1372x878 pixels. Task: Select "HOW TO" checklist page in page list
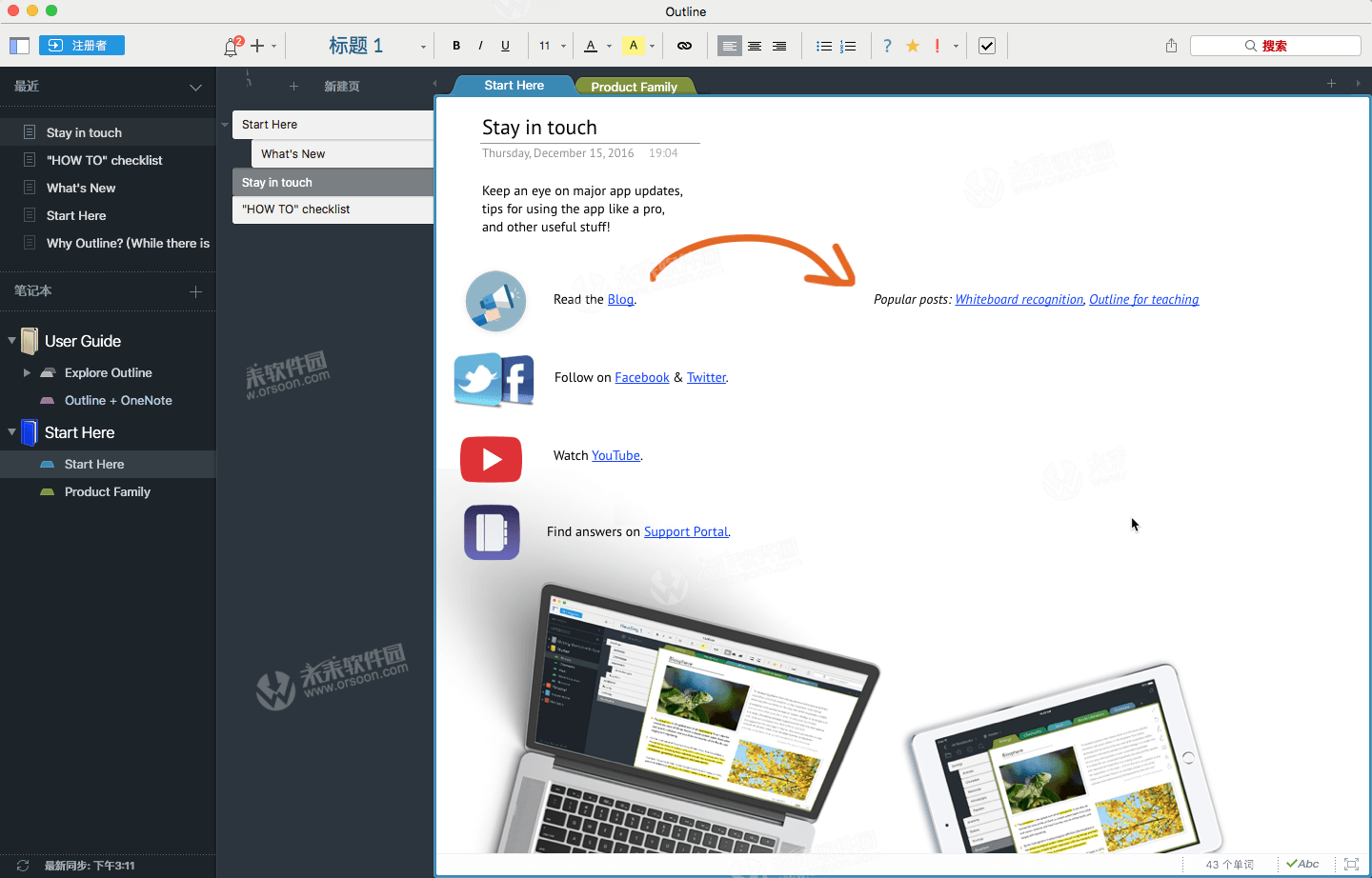coord(333,210)
